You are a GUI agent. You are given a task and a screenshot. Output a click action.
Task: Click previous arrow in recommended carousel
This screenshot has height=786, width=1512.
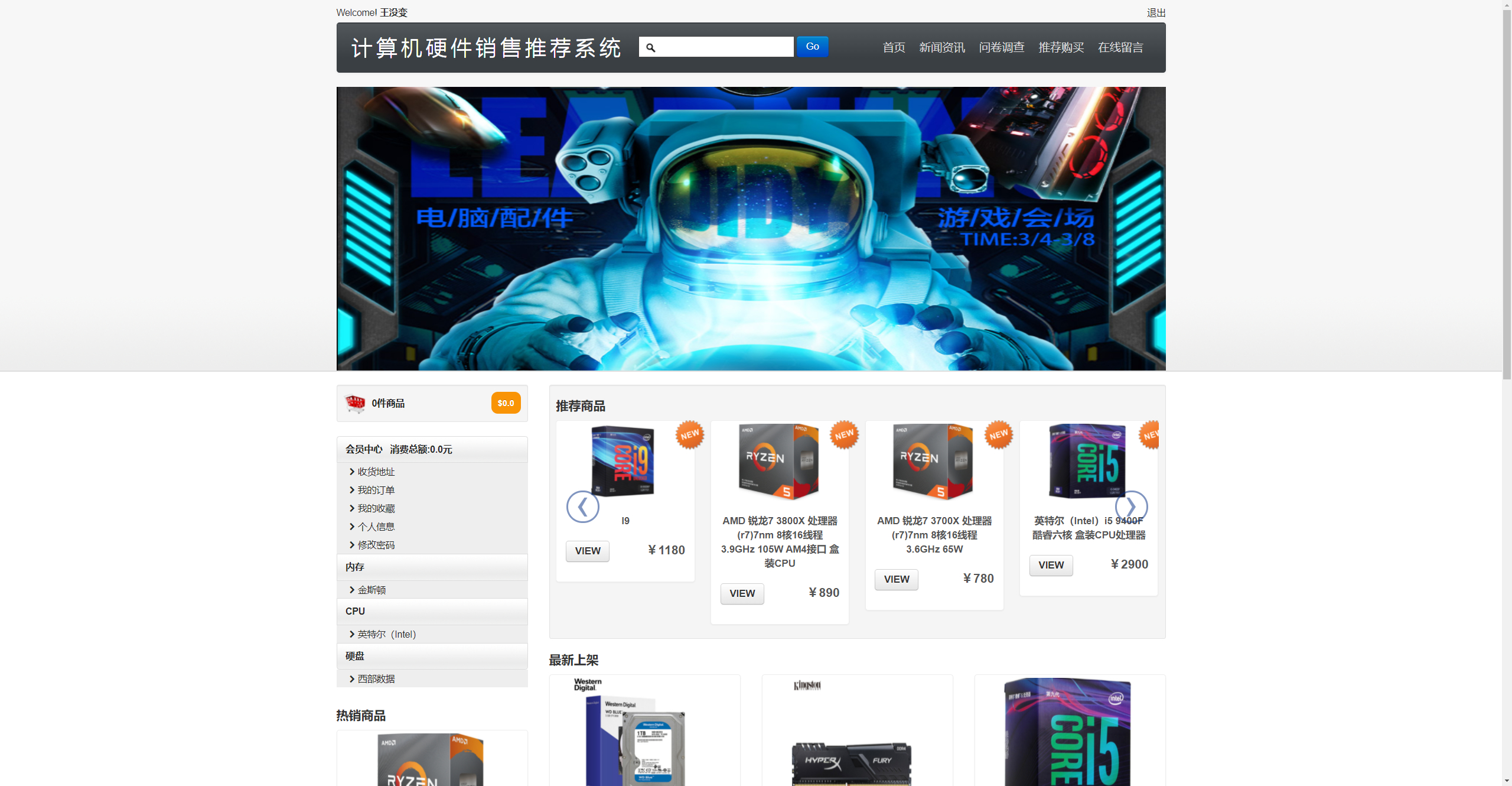click(582, 506)
